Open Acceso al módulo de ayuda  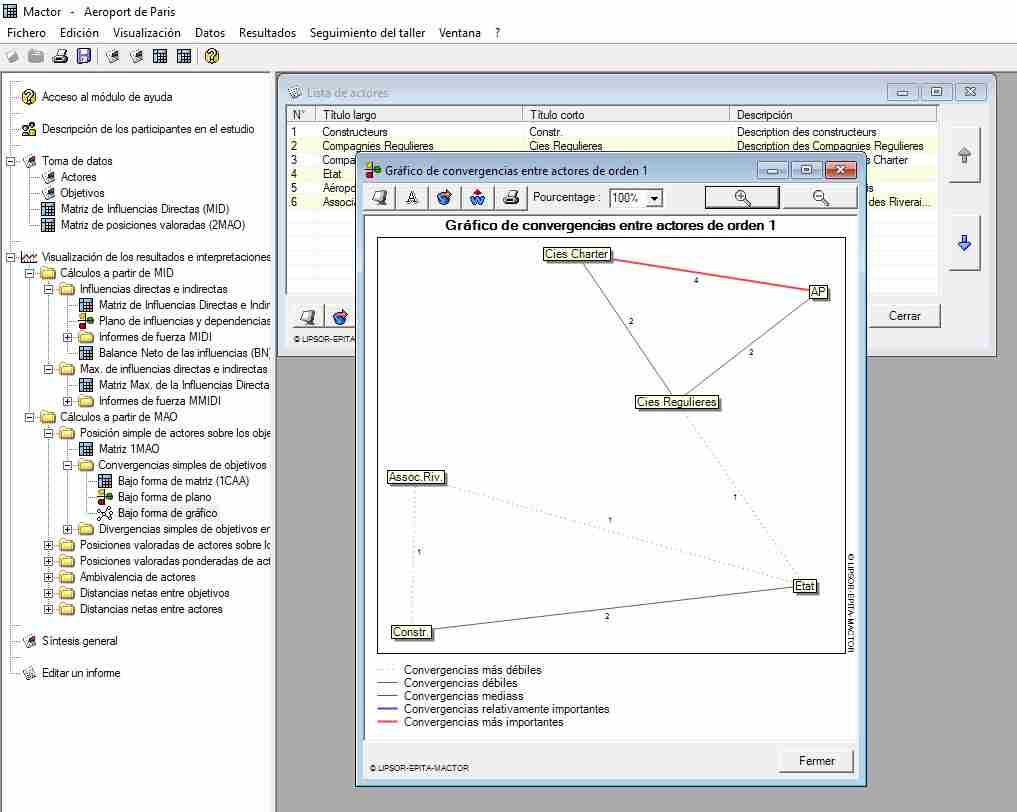tap(107, 97)
